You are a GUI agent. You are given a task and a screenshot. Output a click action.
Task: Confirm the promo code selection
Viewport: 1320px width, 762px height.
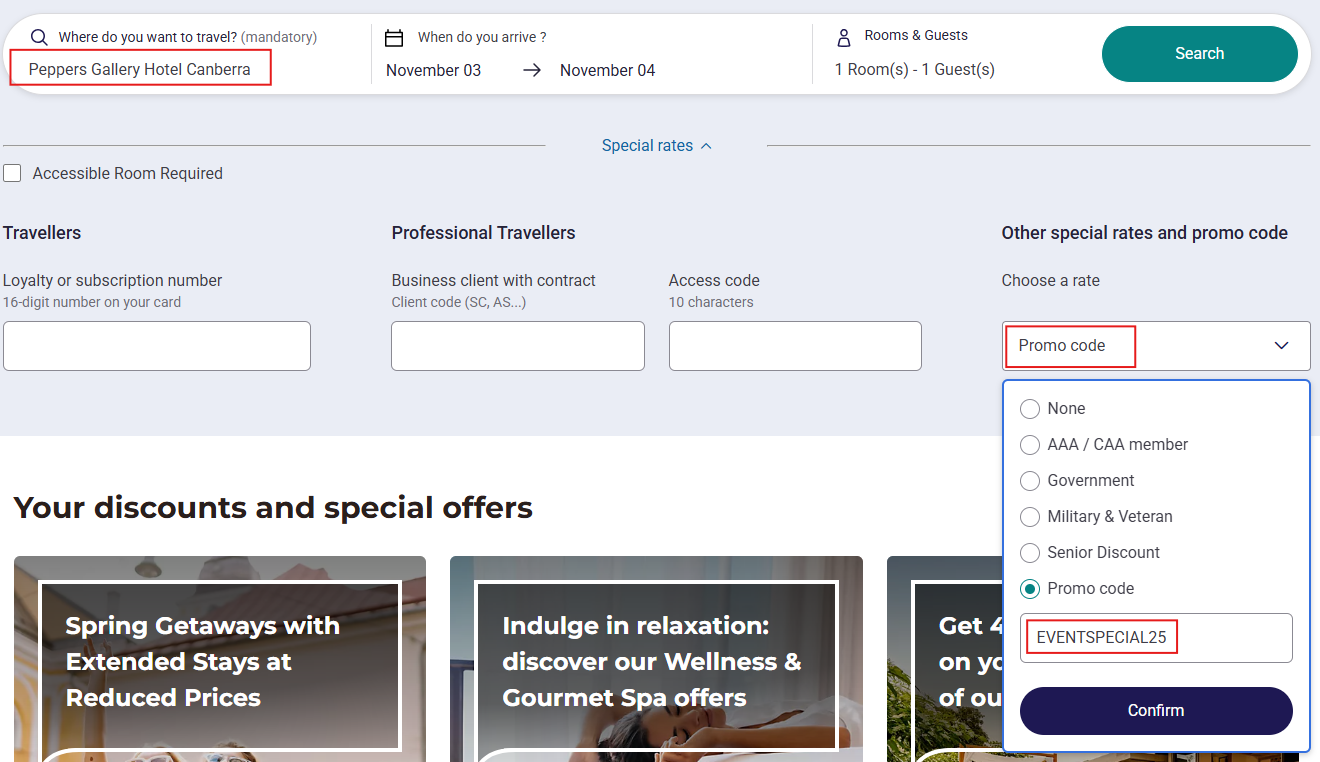pos(1156,711)
